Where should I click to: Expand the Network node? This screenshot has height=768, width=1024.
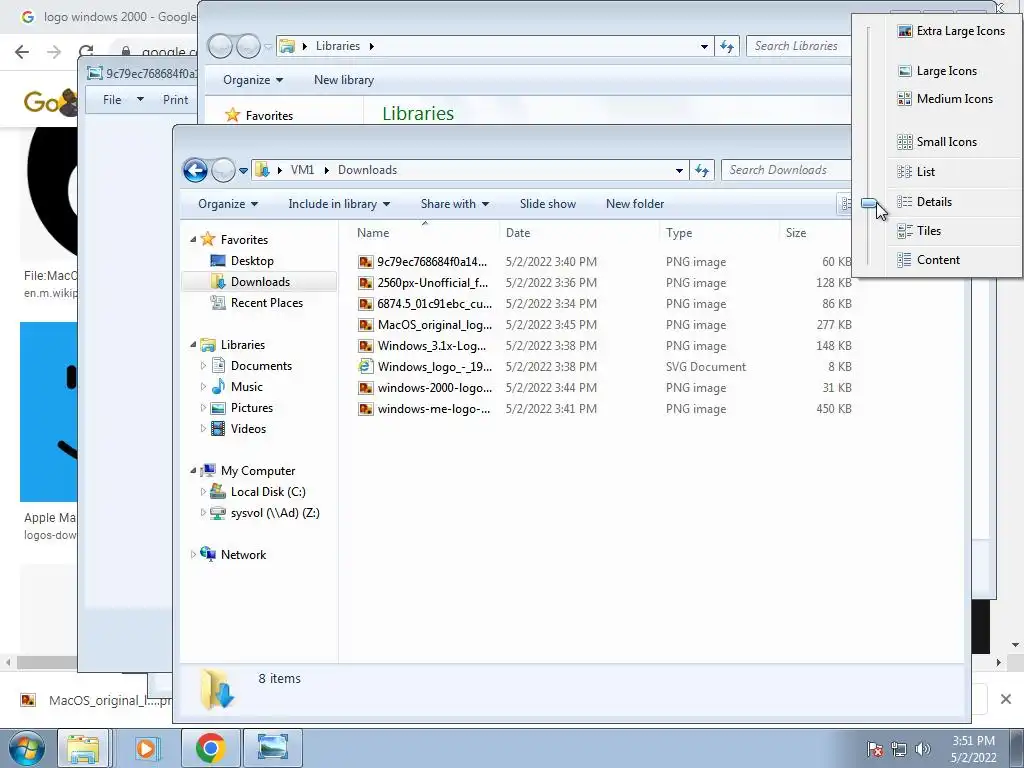[193, 554]
